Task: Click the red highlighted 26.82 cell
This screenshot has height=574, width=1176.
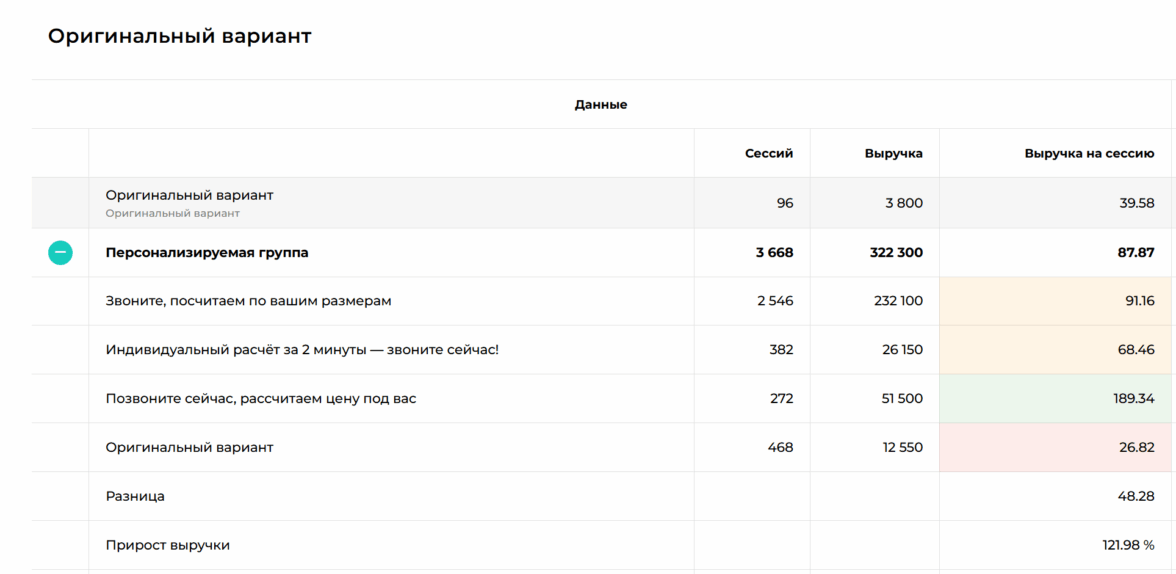Action: click(1136, 448)
